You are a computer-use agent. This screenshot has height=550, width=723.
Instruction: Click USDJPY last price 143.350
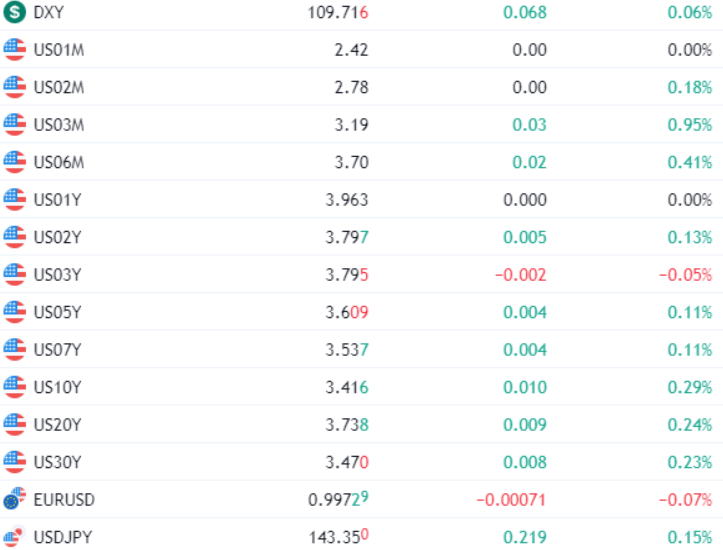[x=338, y=537]
